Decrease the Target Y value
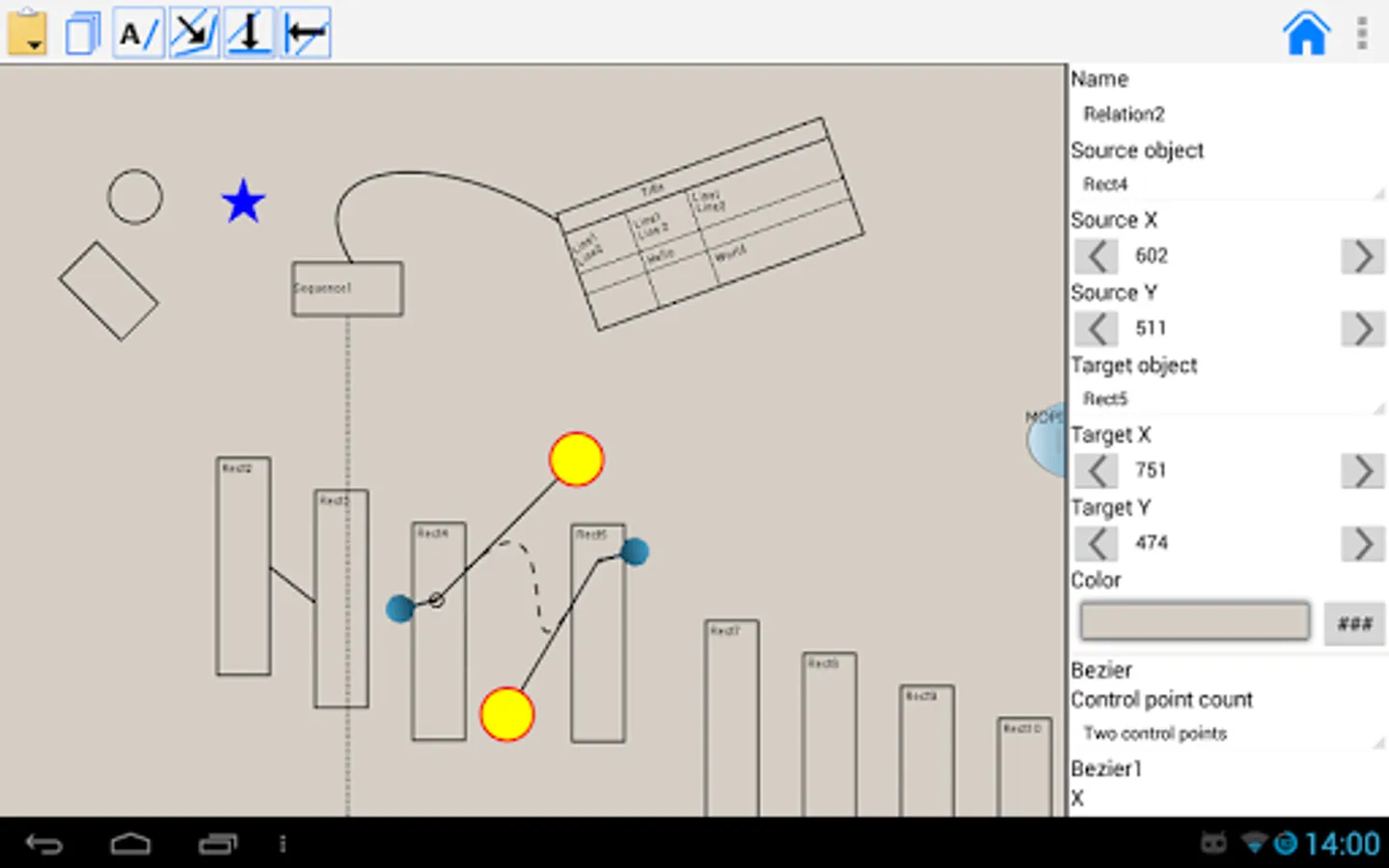 [1097, 543]
